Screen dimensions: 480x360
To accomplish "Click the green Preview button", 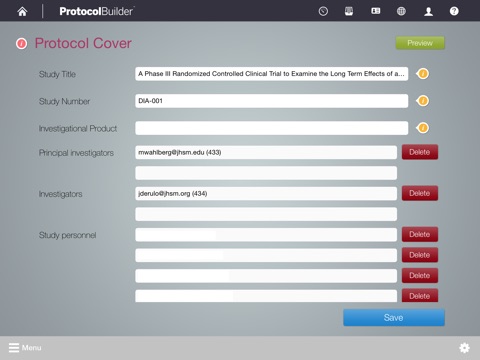I will (x=420, y=43).
